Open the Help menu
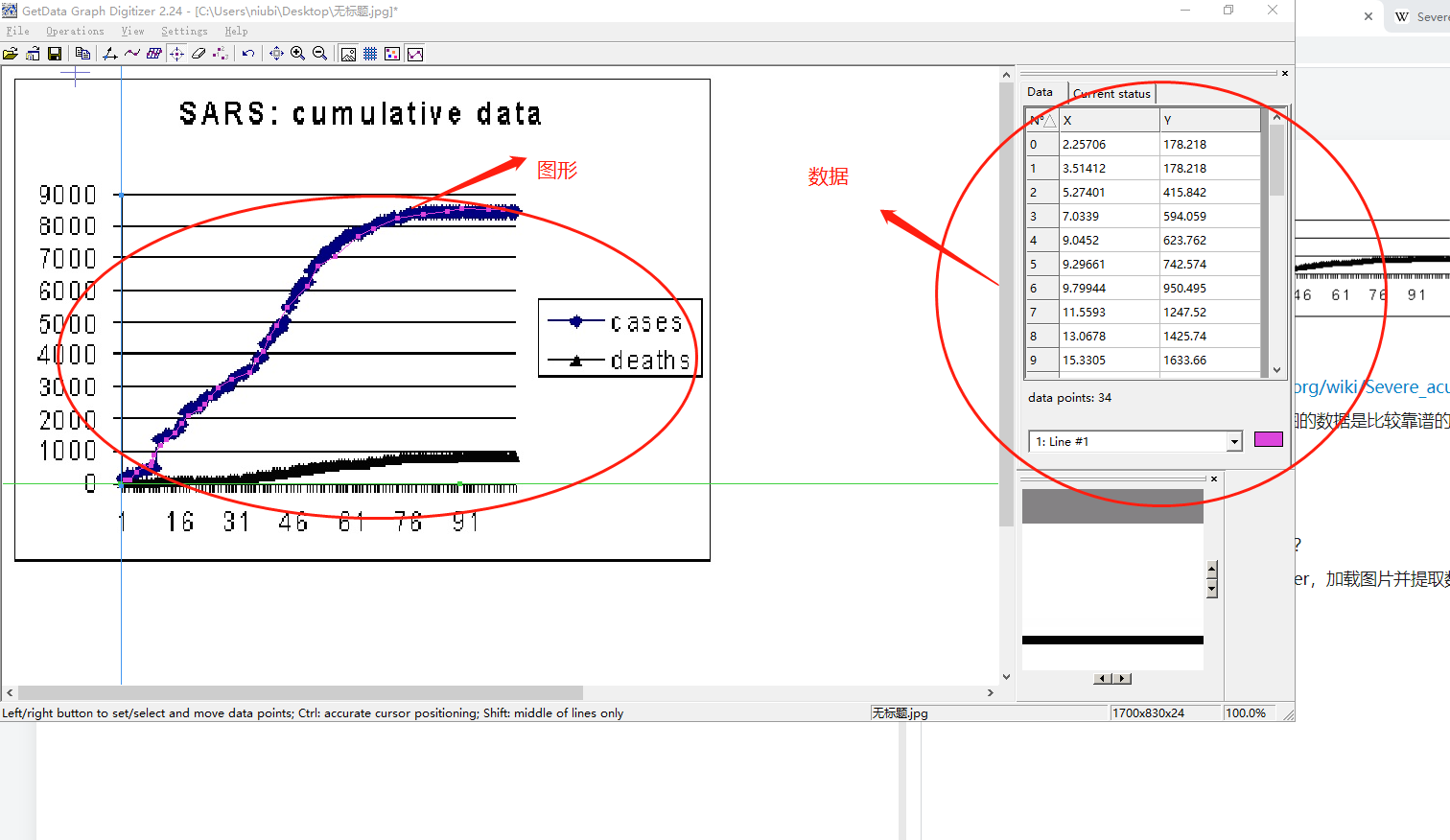 tap(236, 31)
